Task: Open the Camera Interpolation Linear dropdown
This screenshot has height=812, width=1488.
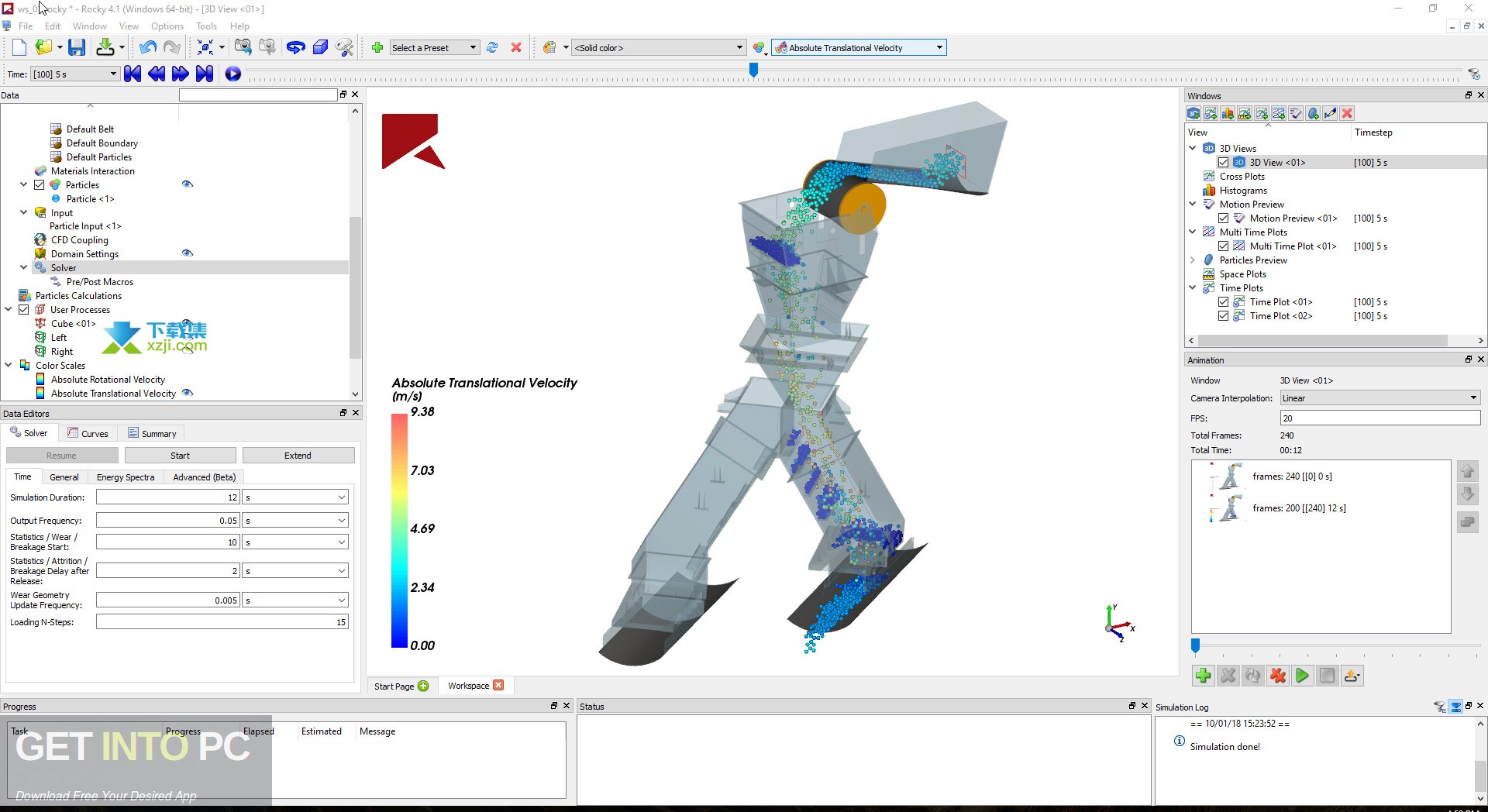Action: [x=1379, y=398]
